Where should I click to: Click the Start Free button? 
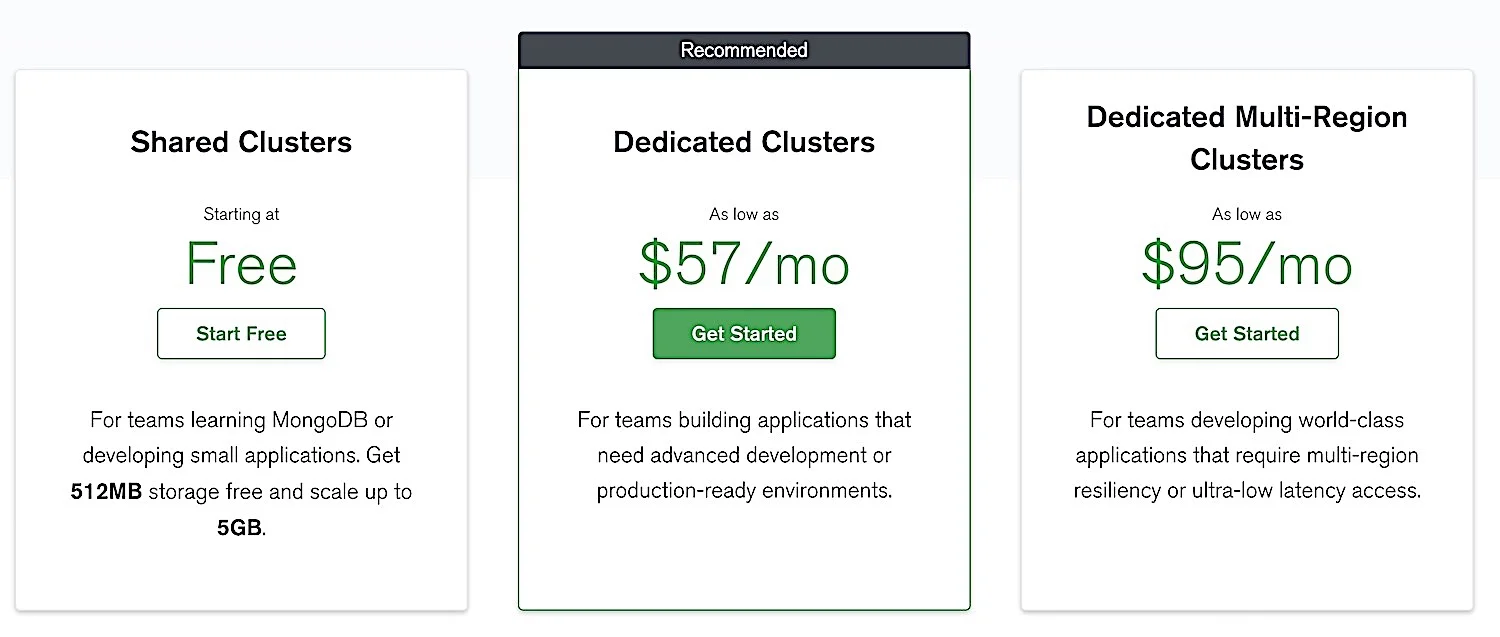click(241, 334)
